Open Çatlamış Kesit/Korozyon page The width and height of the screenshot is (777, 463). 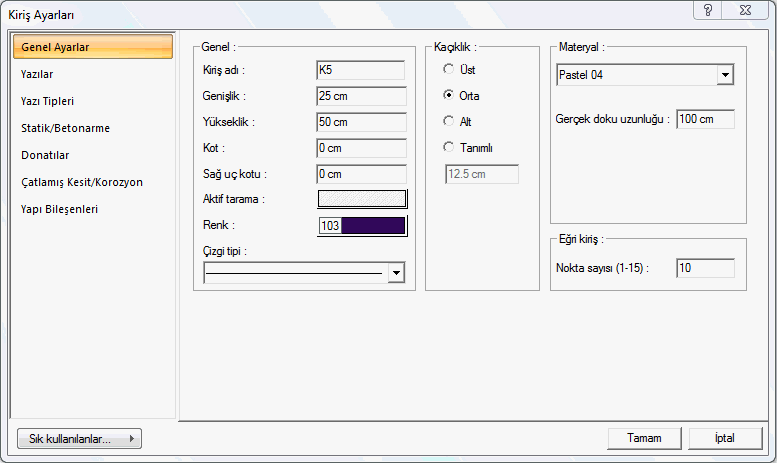pos(82,182)
